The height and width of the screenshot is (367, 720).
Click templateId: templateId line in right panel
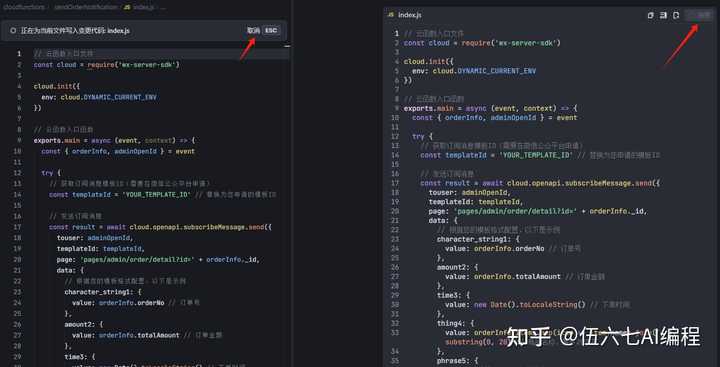coord(476,202)
